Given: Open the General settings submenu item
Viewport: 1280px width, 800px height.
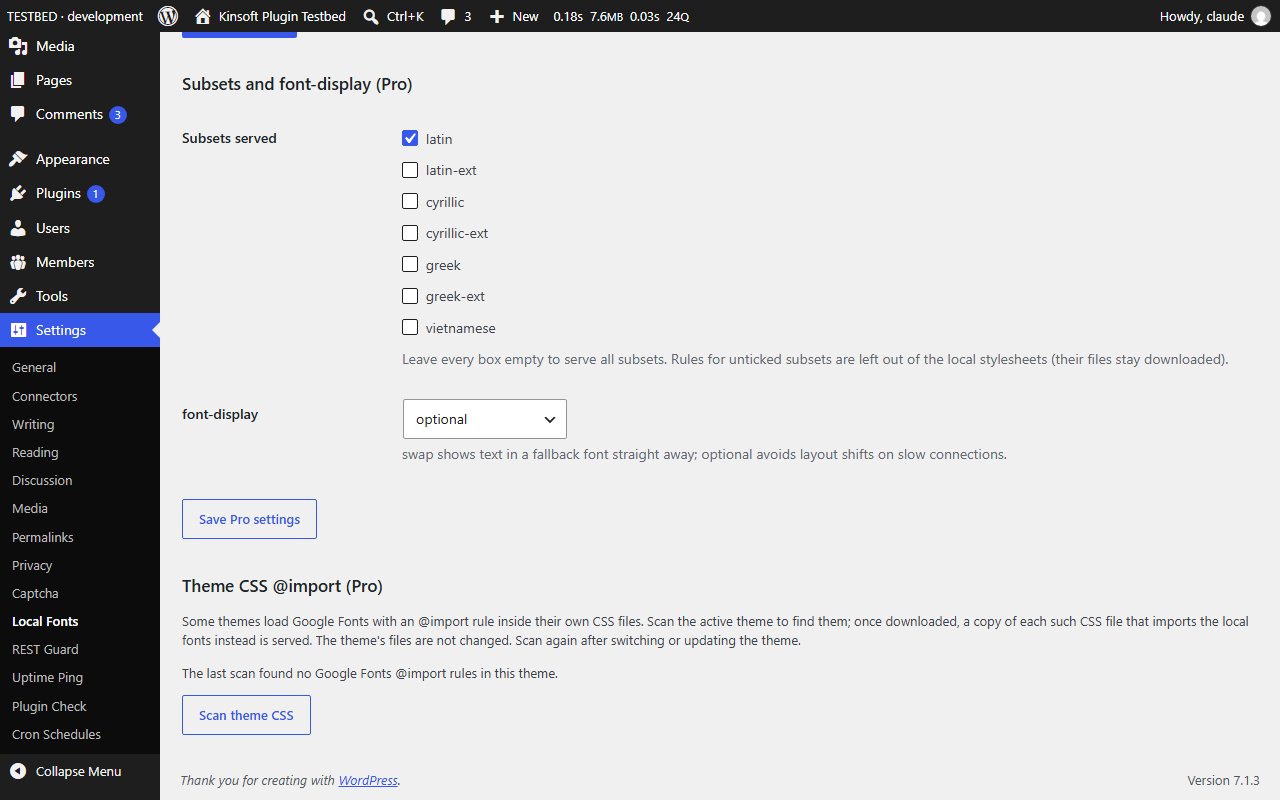Looking at the screenshot, I should pyautogui.click(x=34, y=367).
